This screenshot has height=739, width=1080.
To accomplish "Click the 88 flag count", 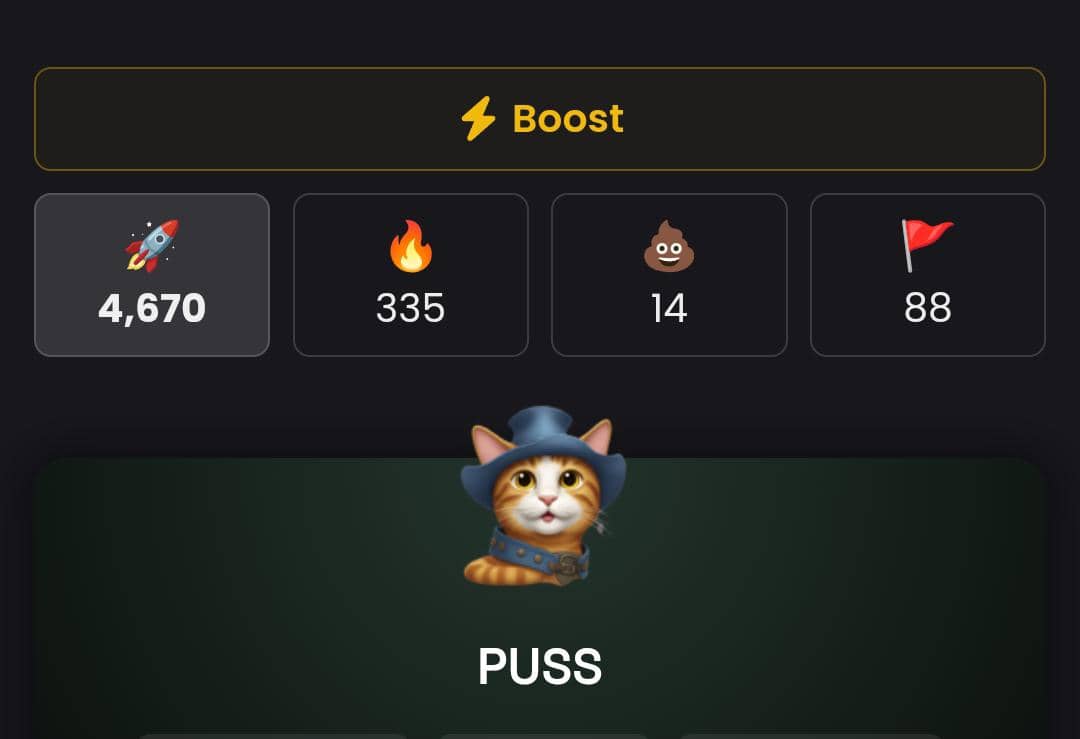I will point(928,308).
